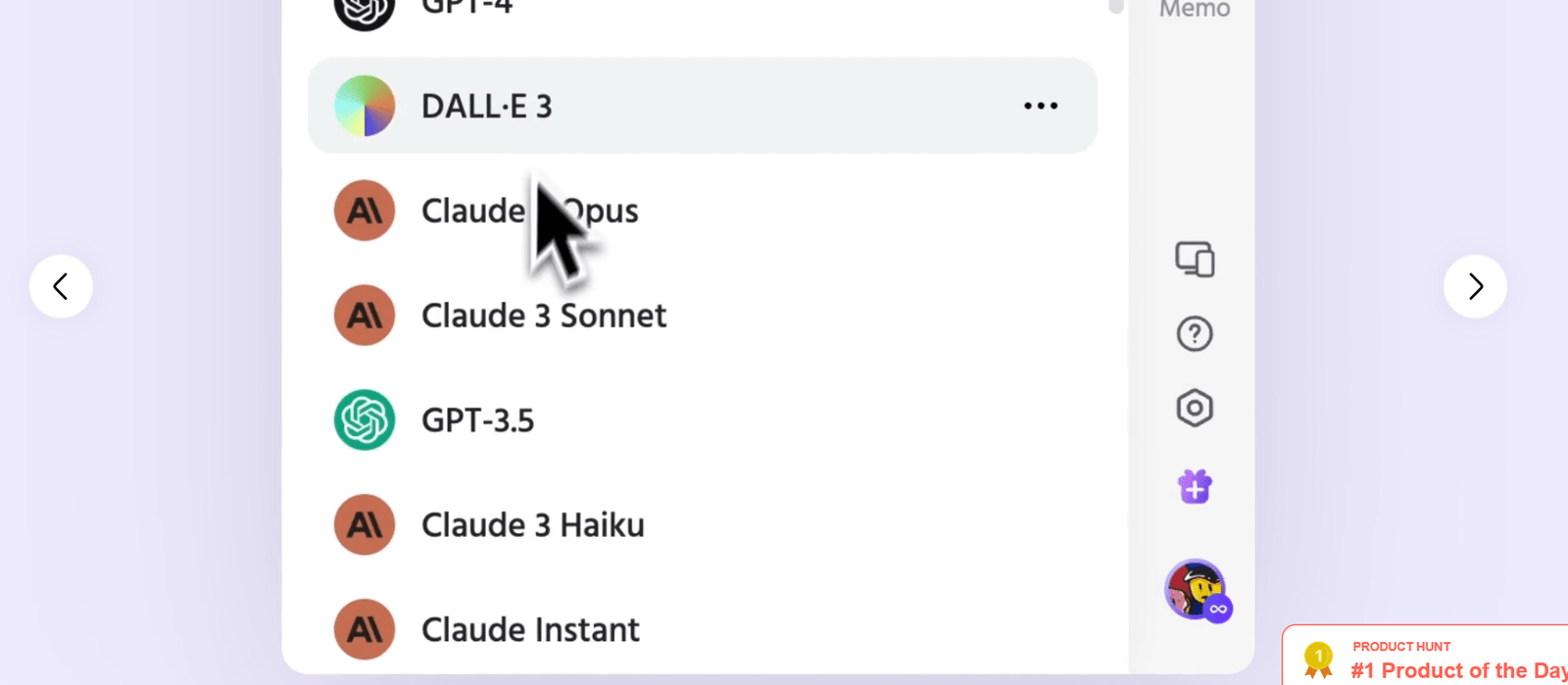Click the purple gift box icon
This screenshot has height=685, width=1568.
[x=1195, y=486]
